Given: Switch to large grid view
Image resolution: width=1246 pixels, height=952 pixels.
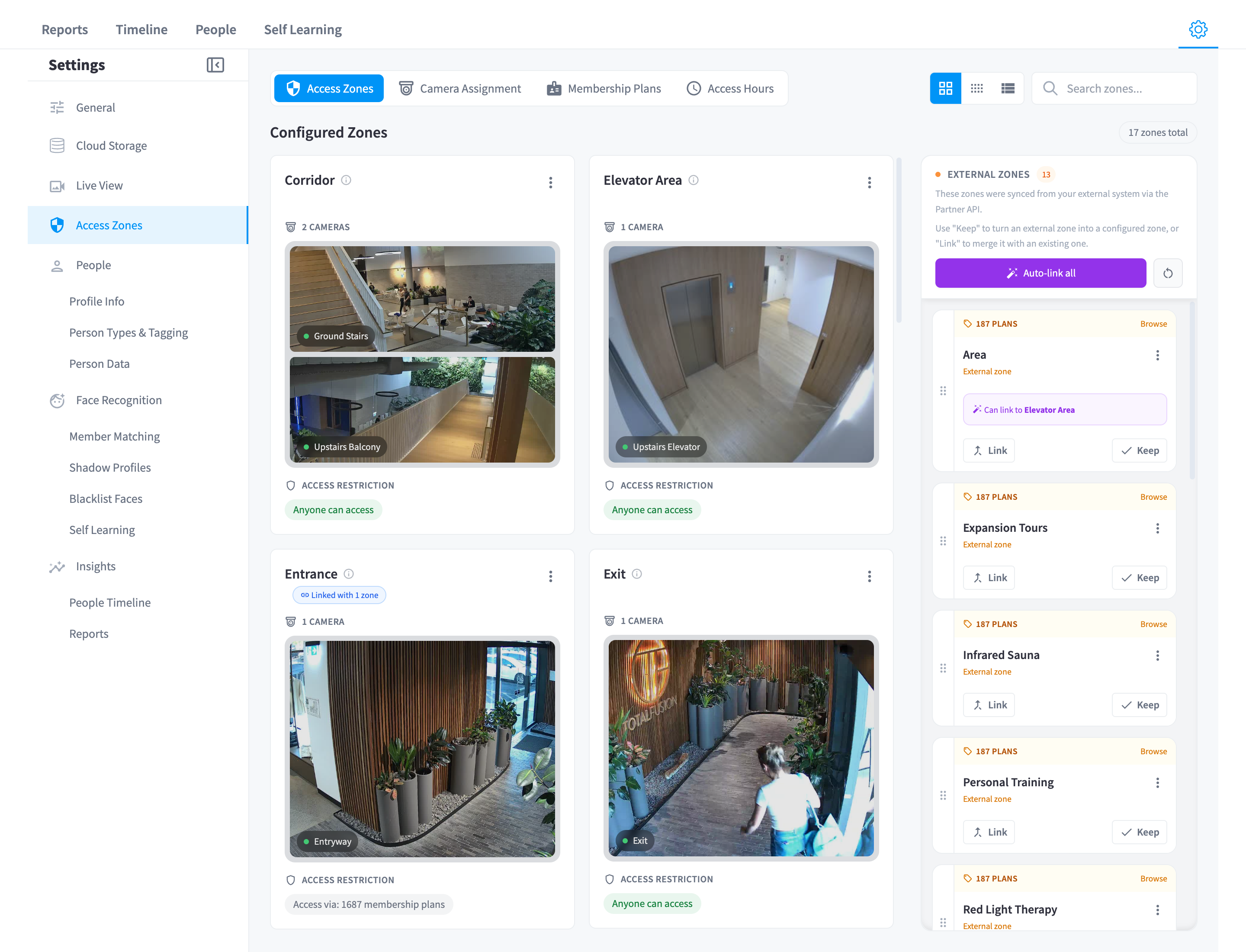Looking at the screenshot, I should [x=945, y=88].
